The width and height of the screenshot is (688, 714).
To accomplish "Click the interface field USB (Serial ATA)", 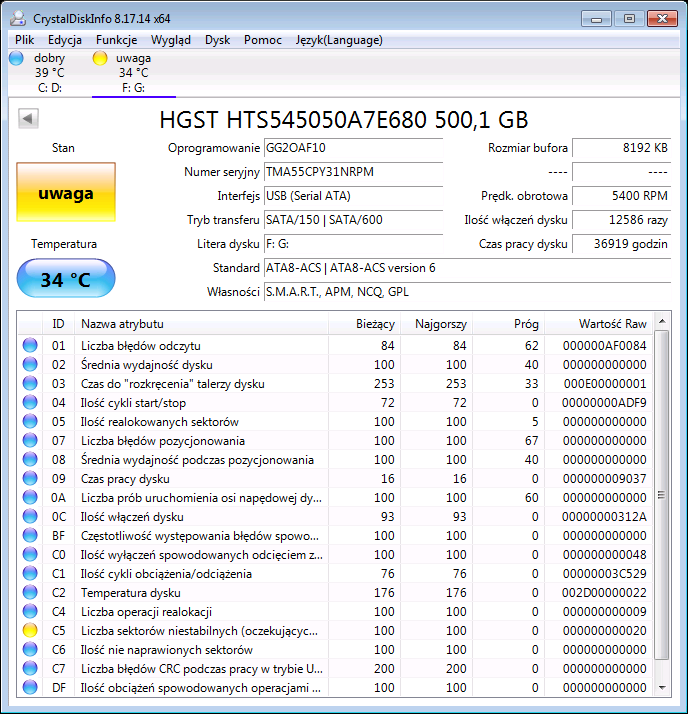I will click(353, 196).
